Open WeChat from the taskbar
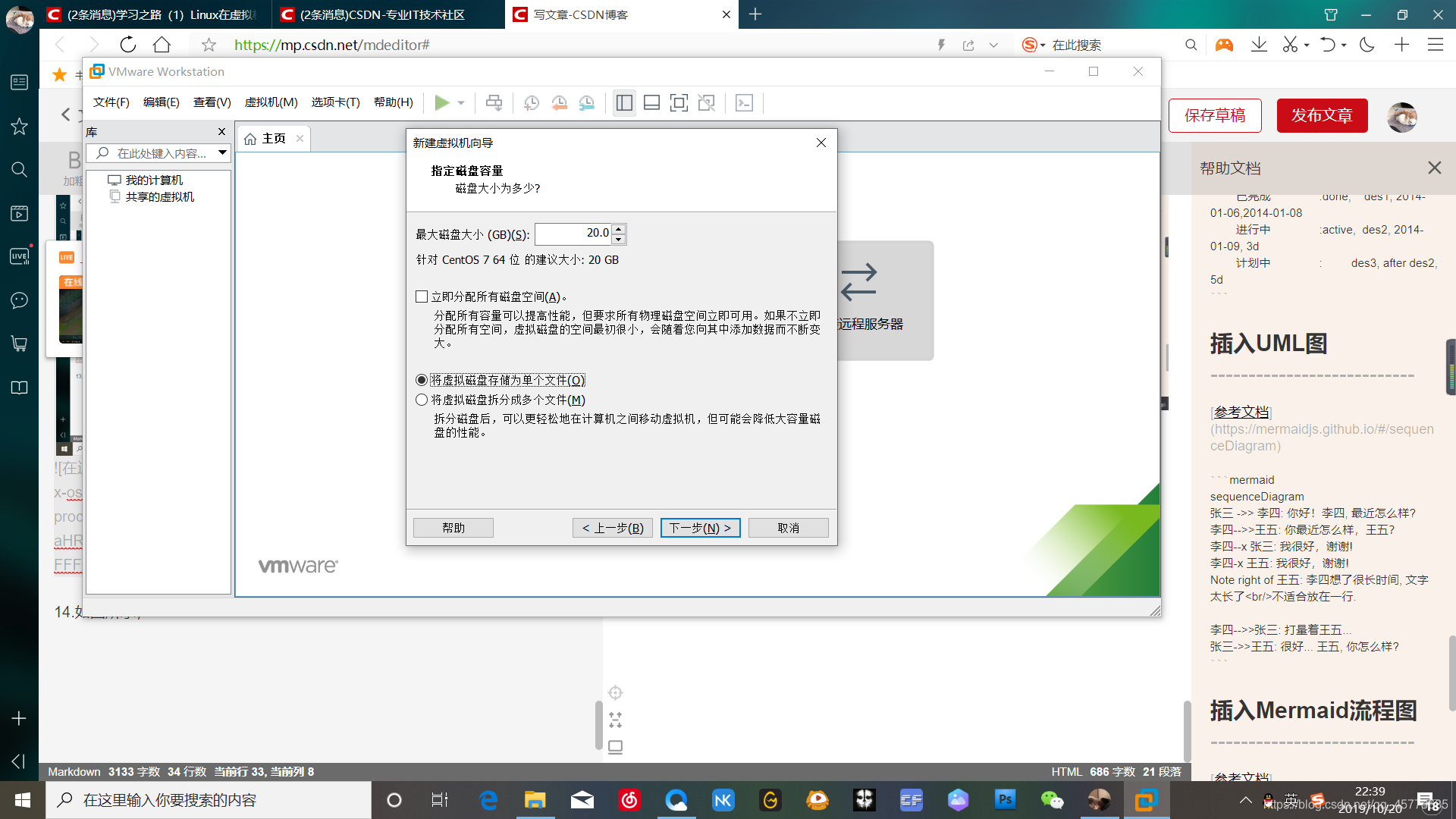The height and width of the screenshot is (819, 1456). point(1052,799)
